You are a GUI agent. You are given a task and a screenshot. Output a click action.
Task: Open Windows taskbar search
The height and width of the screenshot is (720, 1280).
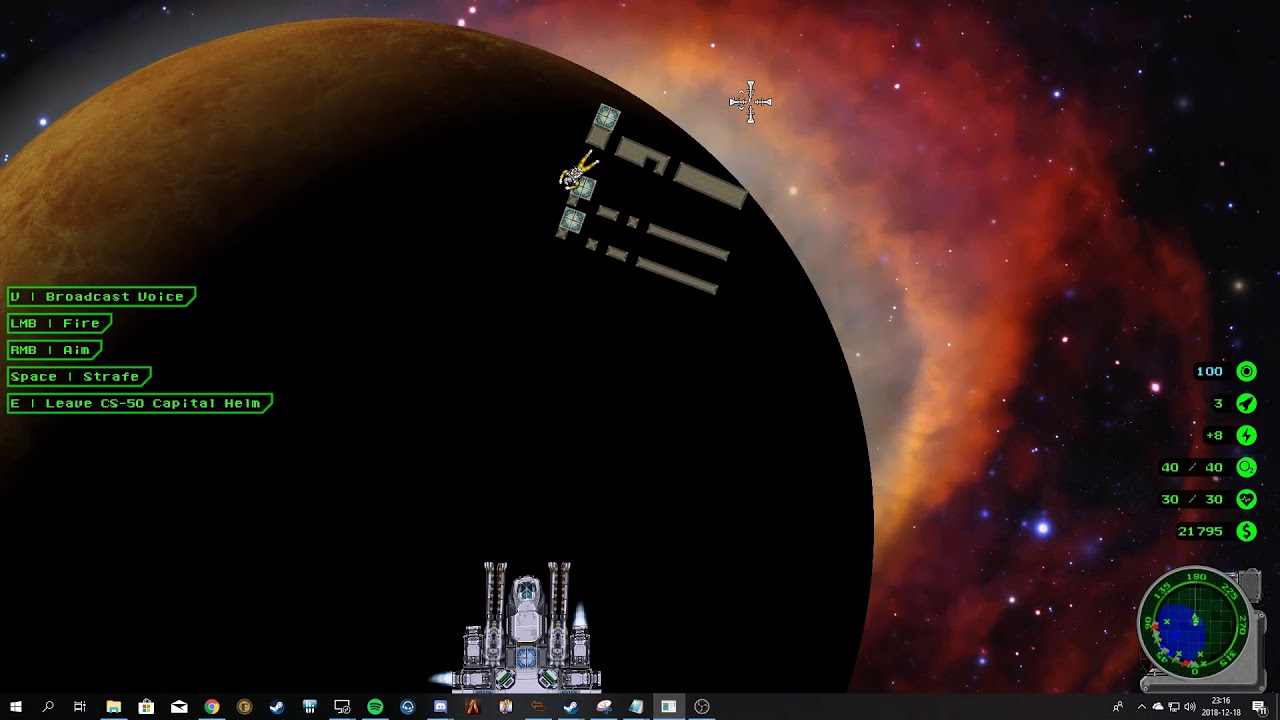click(47, 707)
